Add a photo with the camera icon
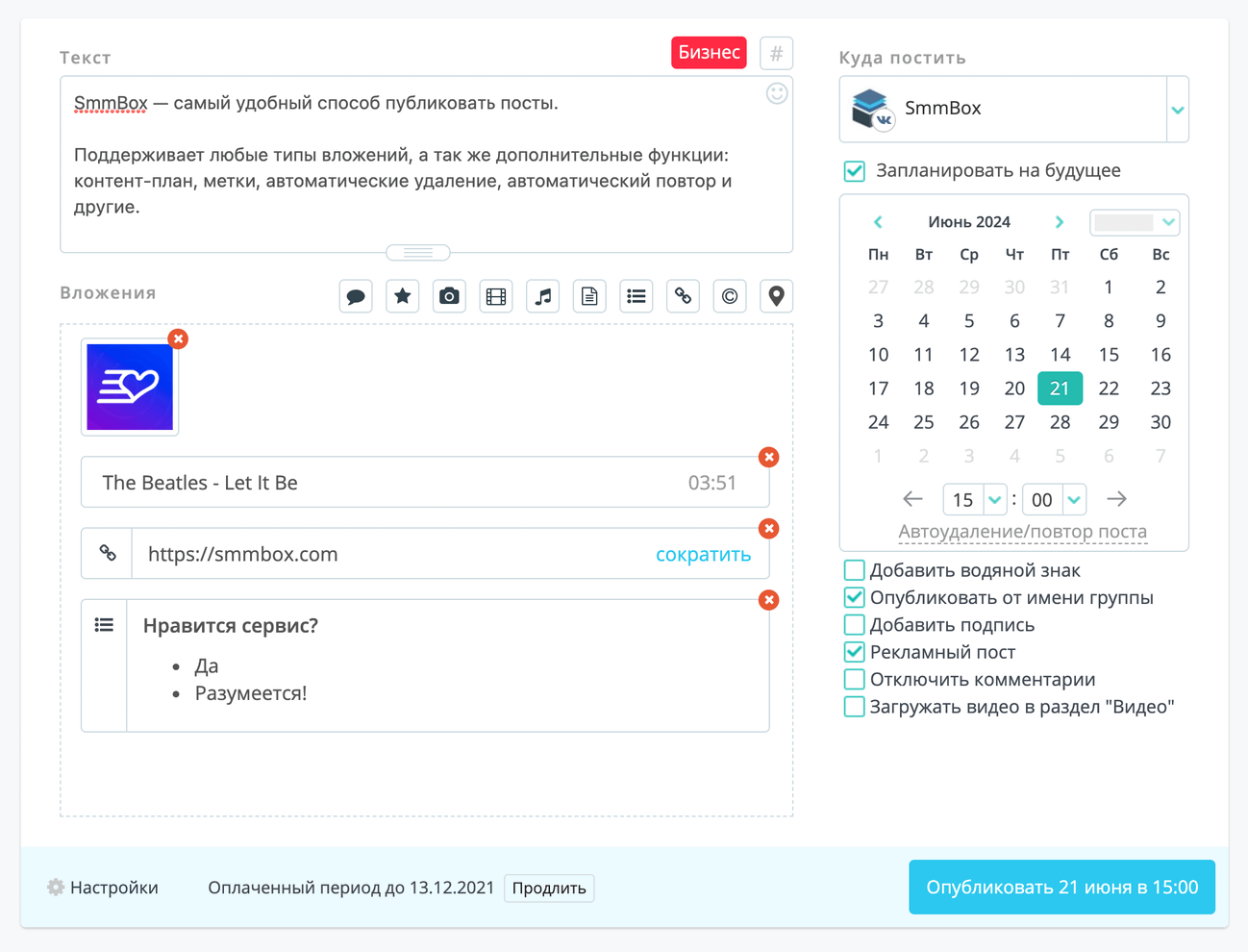 tap(449, 296)
